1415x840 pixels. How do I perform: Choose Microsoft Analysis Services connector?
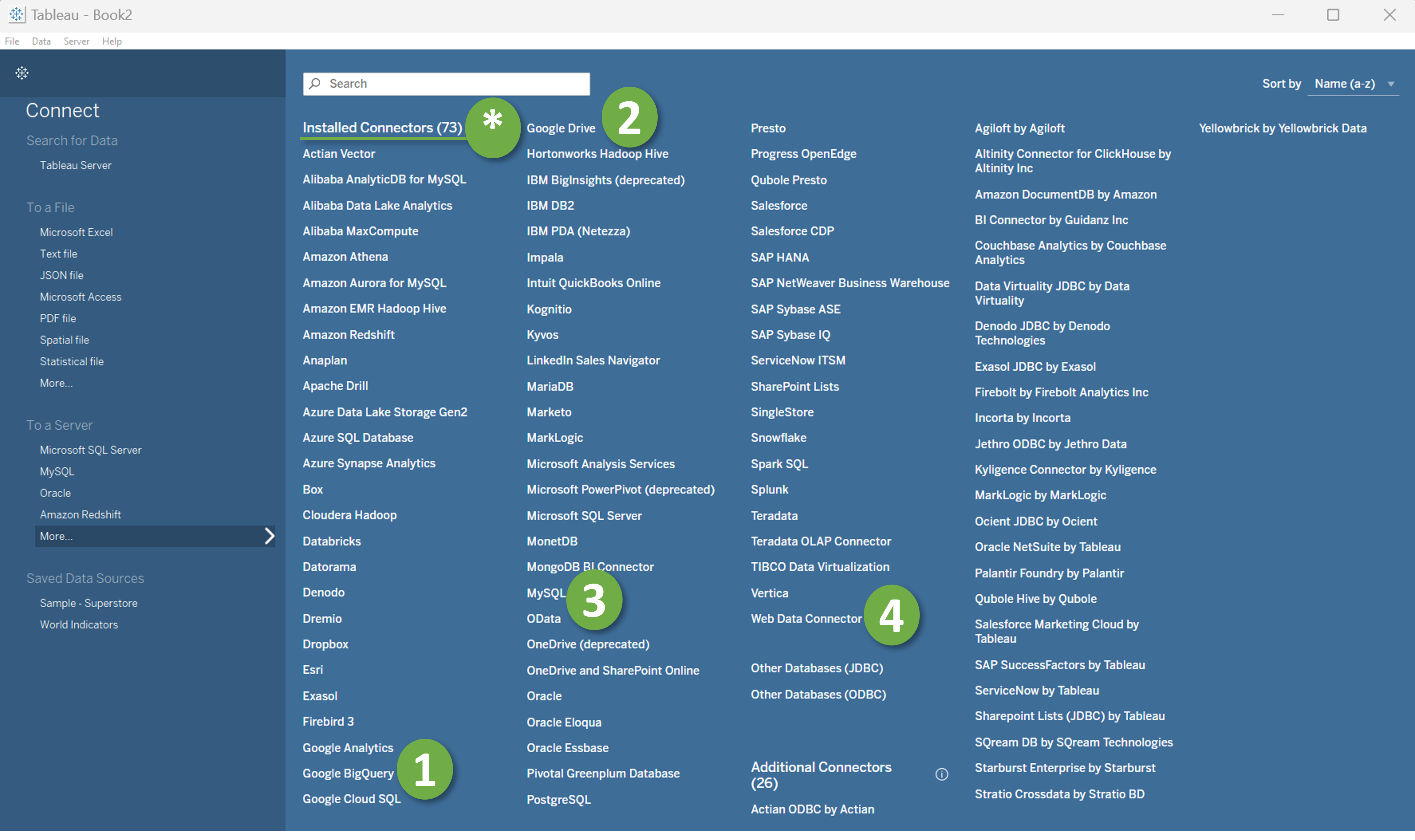tap(601, 464)
